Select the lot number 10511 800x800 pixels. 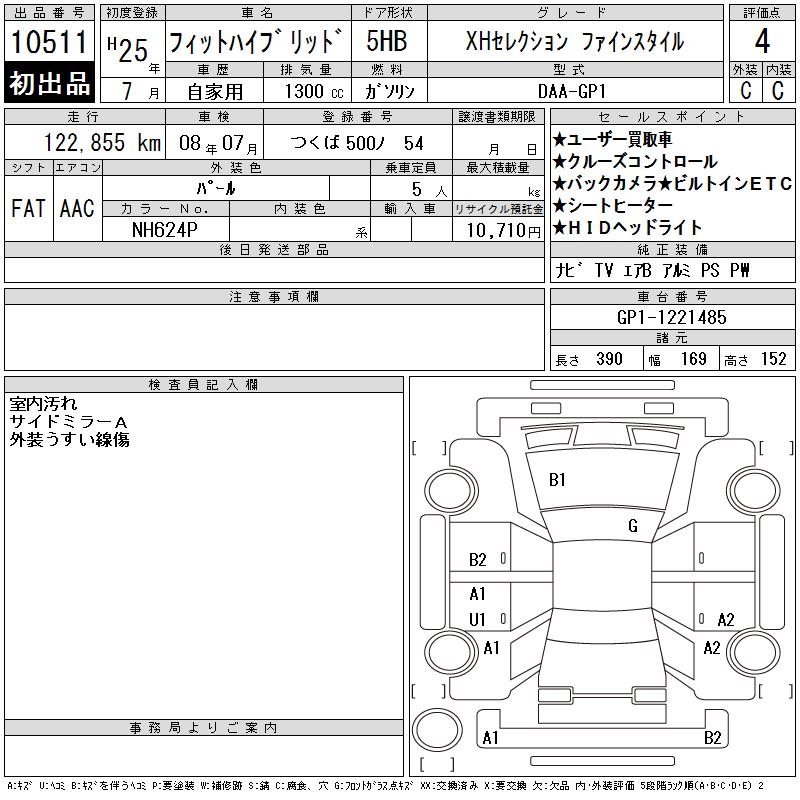(50, 42)
